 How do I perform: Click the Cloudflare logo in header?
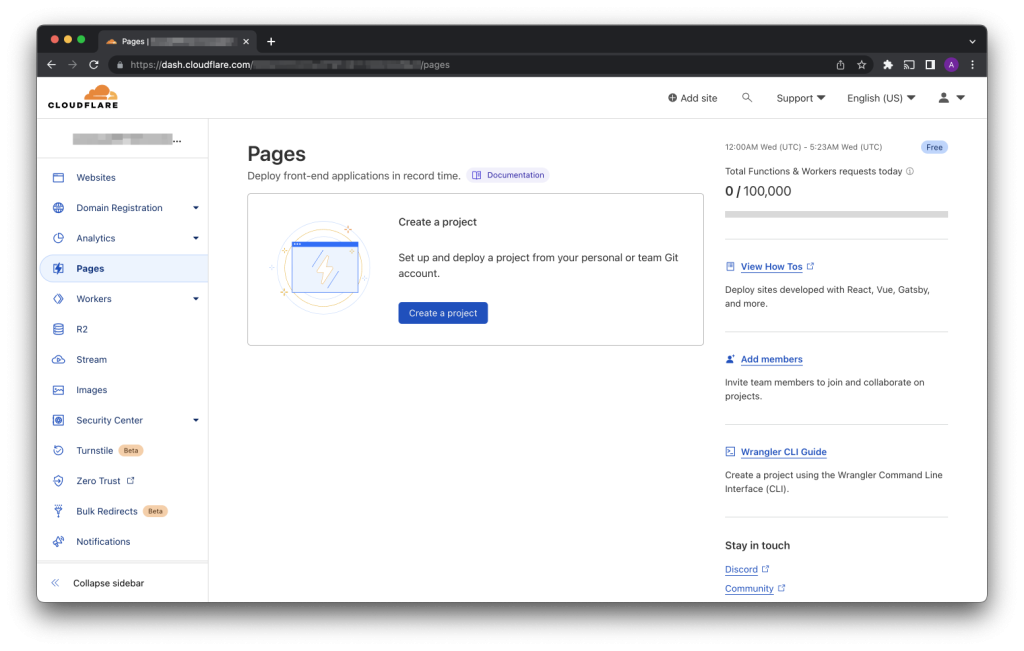pos(83,97)
